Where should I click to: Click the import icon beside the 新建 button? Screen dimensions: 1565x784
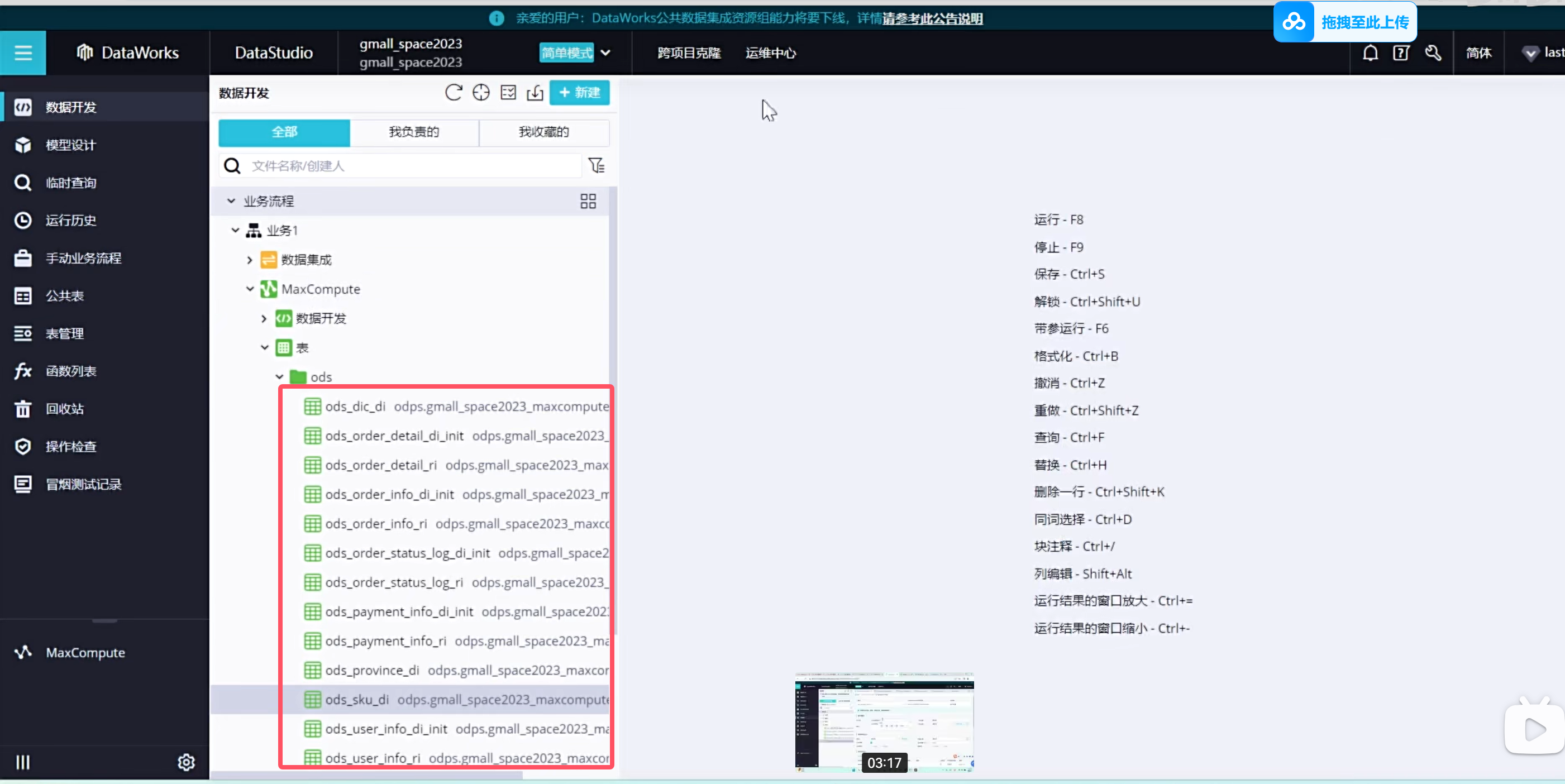(535, 92)
